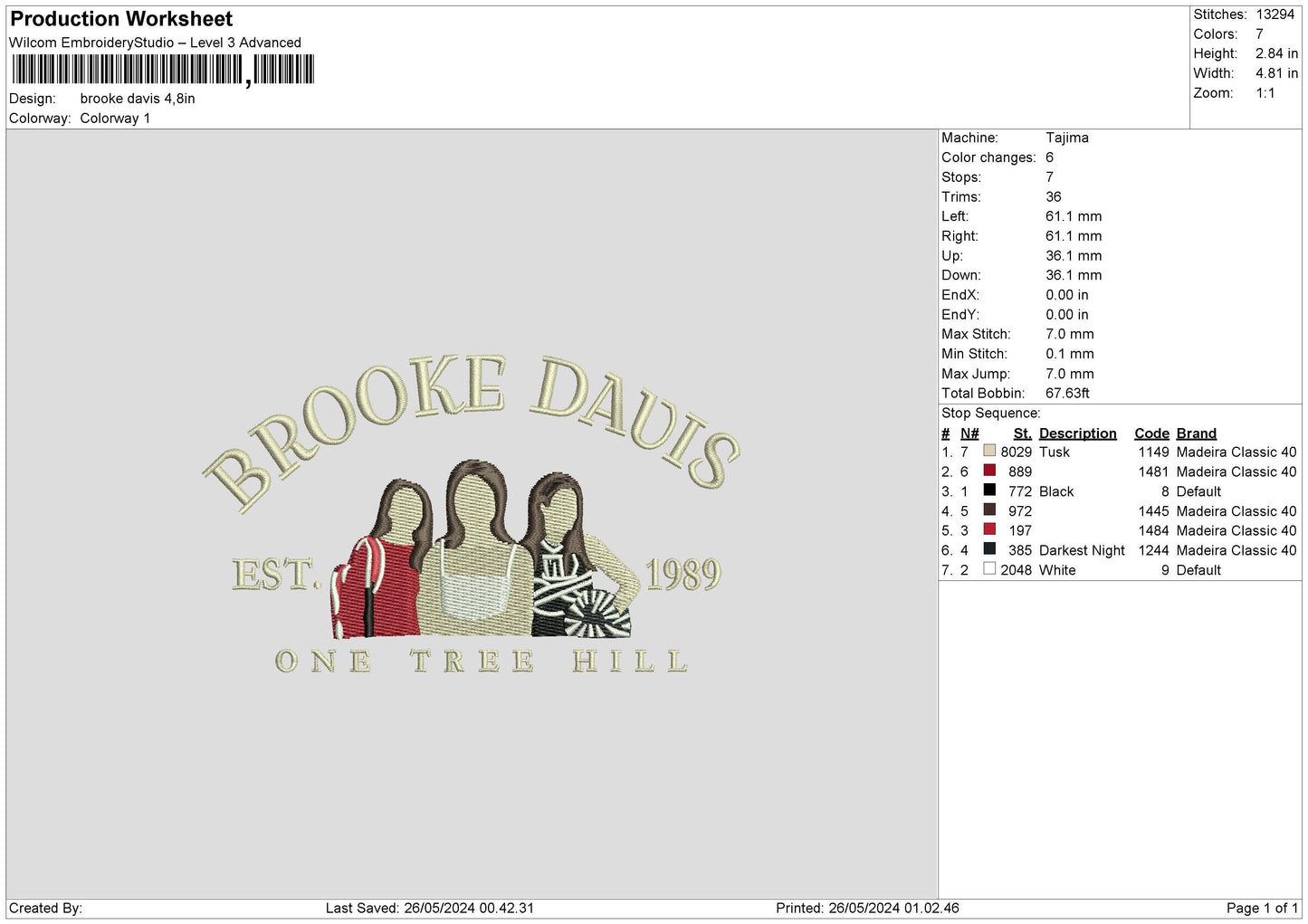The image size is (1308, 924).
Task: Click the 'Default' brand in the Black row
Action: [x=1198, y=491]
